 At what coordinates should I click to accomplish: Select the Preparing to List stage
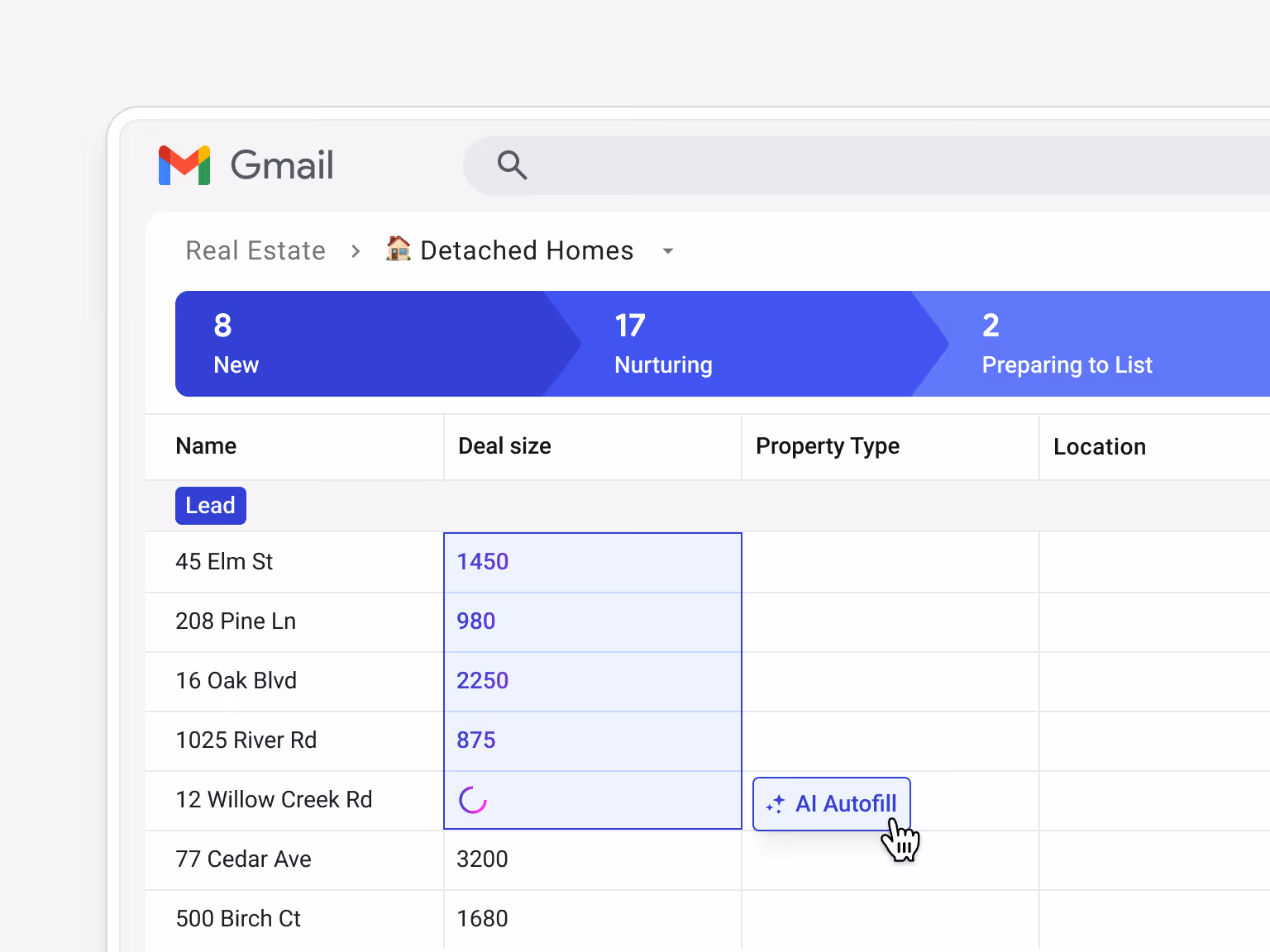1091,344
